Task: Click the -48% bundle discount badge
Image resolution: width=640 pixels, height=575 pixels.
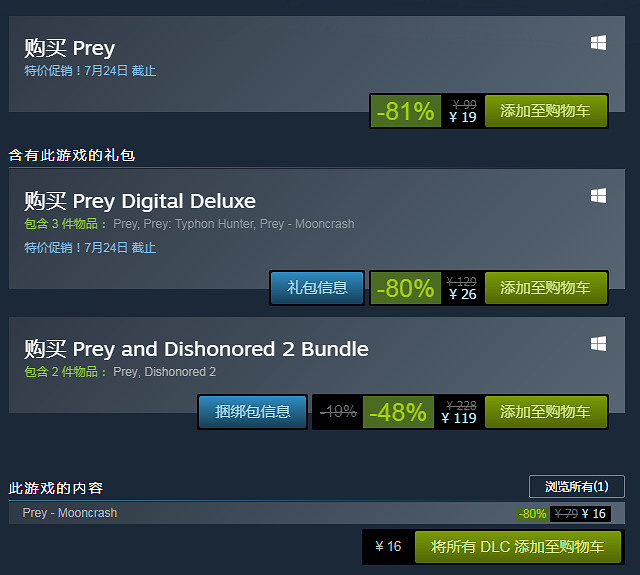Action: (x=397, y=411)
